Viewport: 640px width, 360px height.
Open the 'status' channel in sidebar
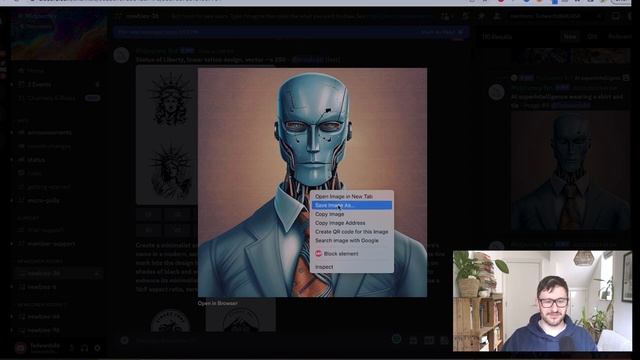pyautogui.click(x=37, y=160)
